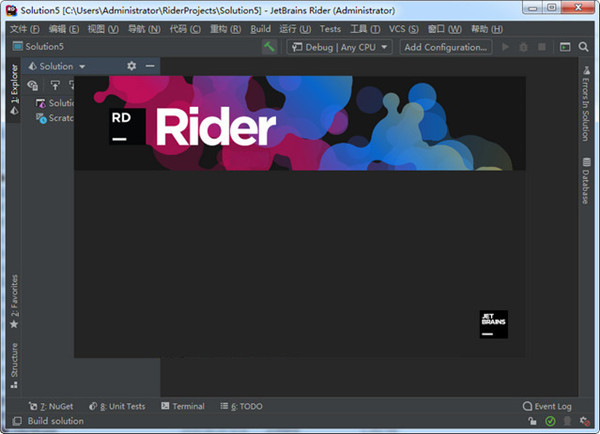The width and height of the screenshot is (600, 434).
Task: Open the 导航 (N) menu
Action: [144, 29]
